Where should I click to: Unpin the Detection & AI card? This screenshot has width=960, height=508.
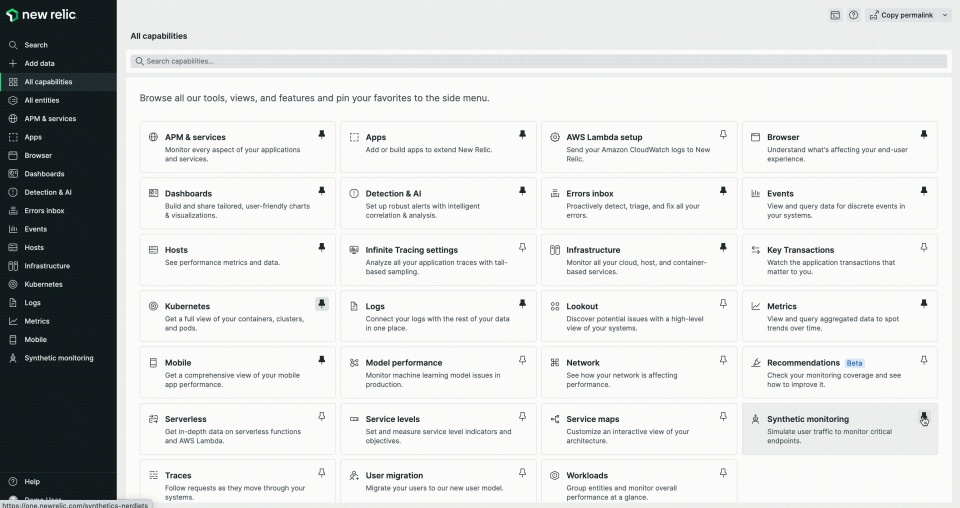coord(522,191)
